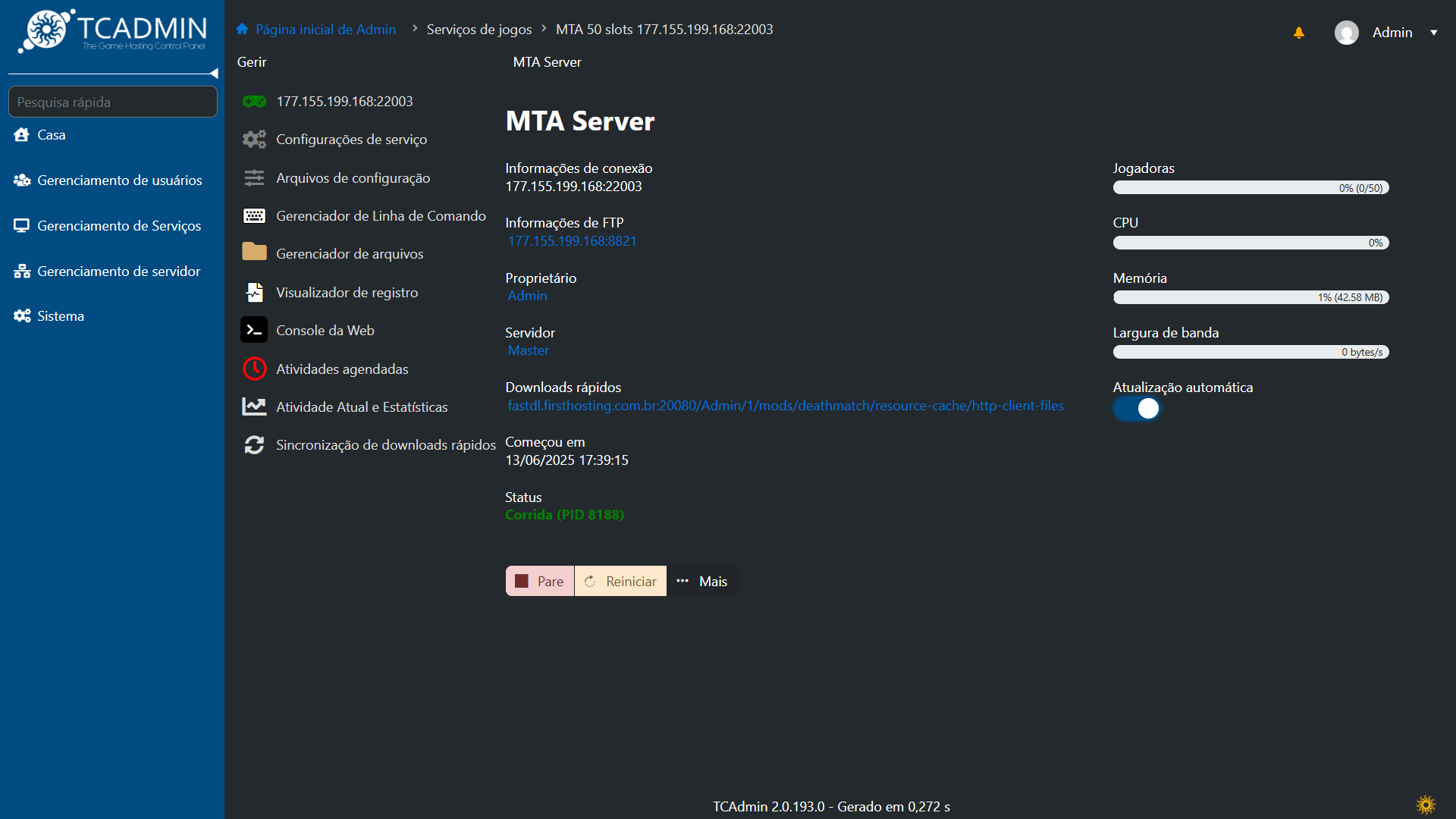Viewport: 1456px width, 819px height.
Task: Open Arquivos de configuração
Action: pos(353,178)
